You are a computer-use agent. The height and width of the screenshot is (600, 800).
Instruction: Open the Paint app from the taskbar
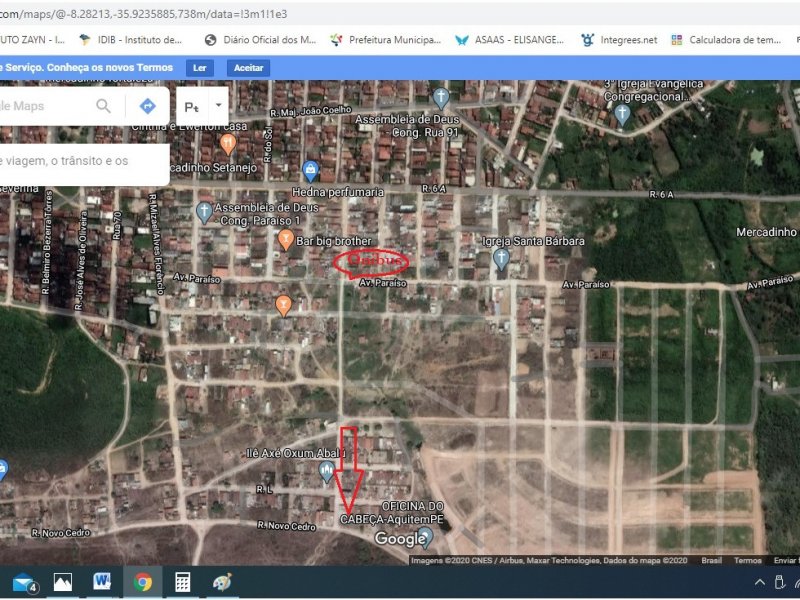(x=222, y=582)
